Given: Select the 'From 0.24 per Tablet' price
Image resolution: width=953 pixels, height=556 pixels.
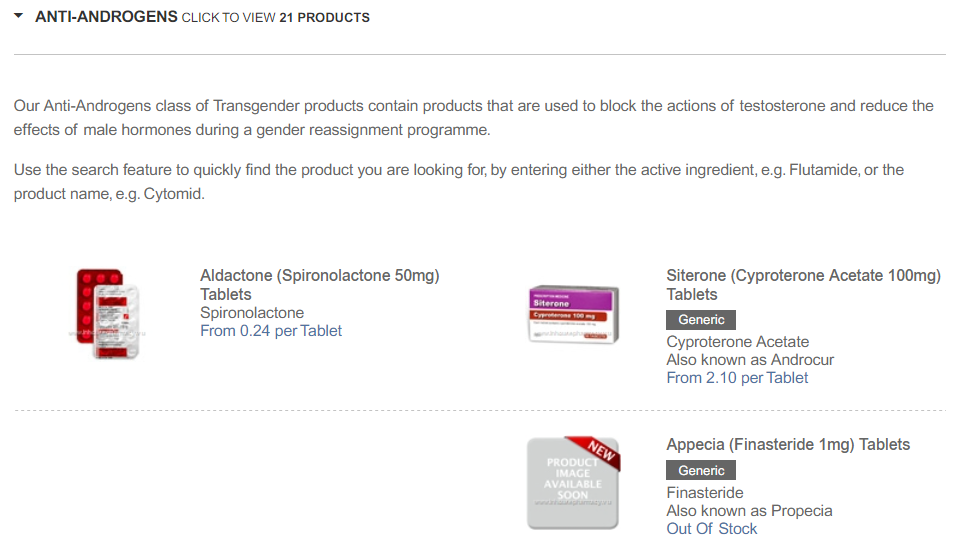Looking at the screenshot, I should tap(271, 331).
